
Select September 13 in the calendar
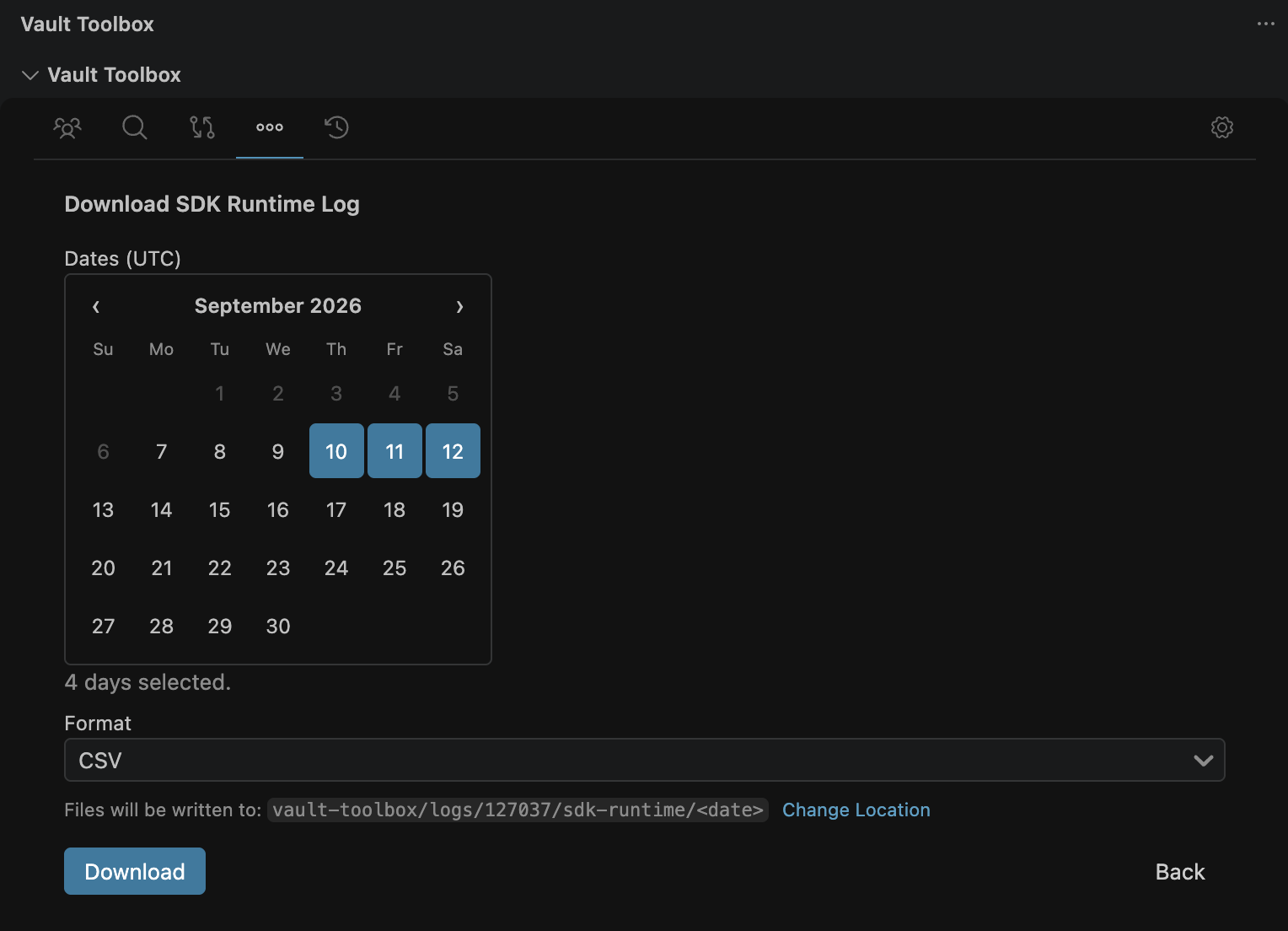pos(103,509)
